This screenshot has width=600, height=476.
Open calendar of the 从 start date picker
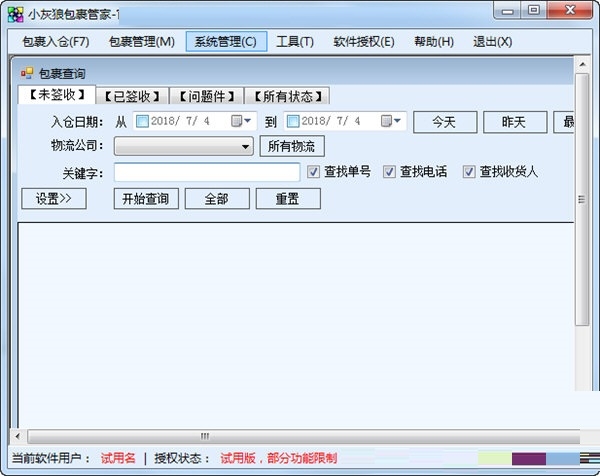[x=241, y=121]
